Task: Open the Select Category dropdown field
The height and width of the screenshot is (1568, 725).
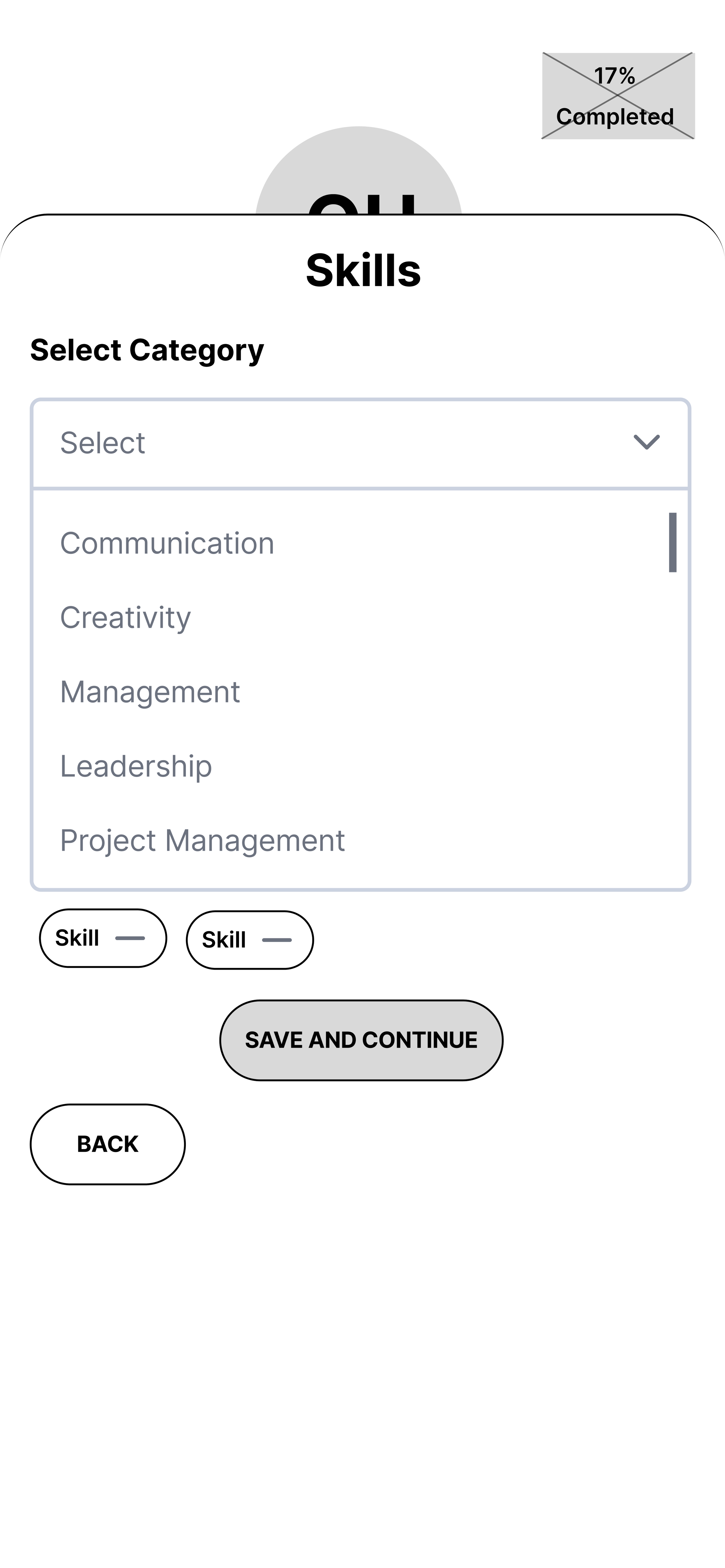Action: point(360,443)
